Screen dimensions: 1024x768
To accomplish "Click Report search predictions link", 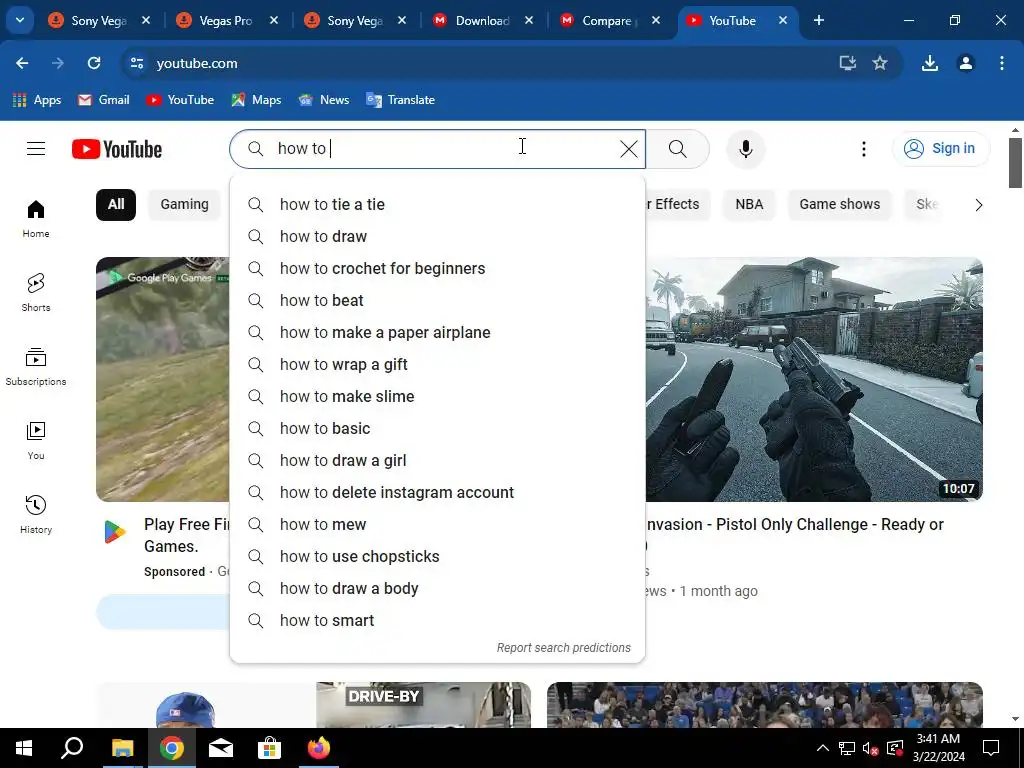I will tap(564, 648).
